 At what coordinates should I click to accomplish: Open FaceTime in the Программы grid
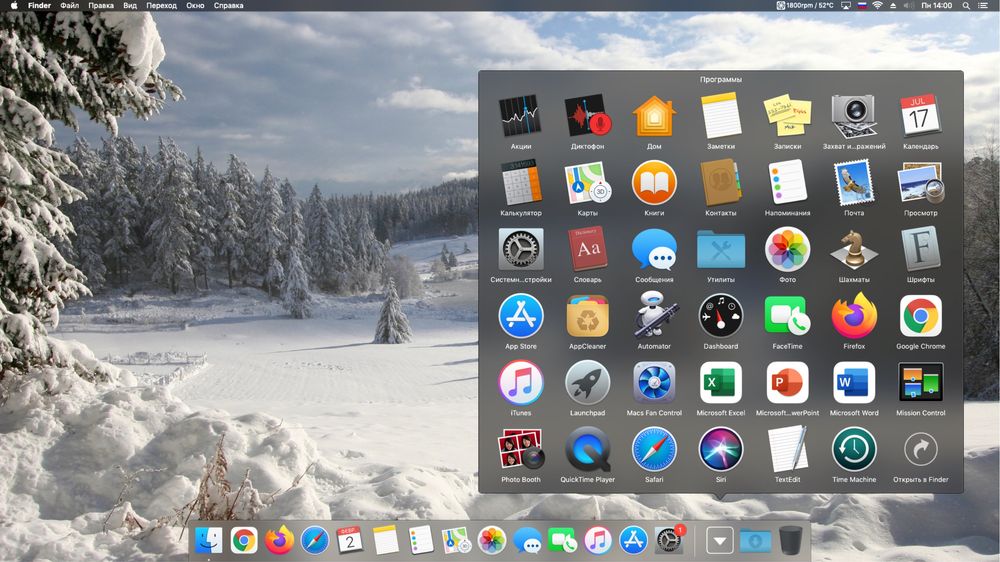788,316
